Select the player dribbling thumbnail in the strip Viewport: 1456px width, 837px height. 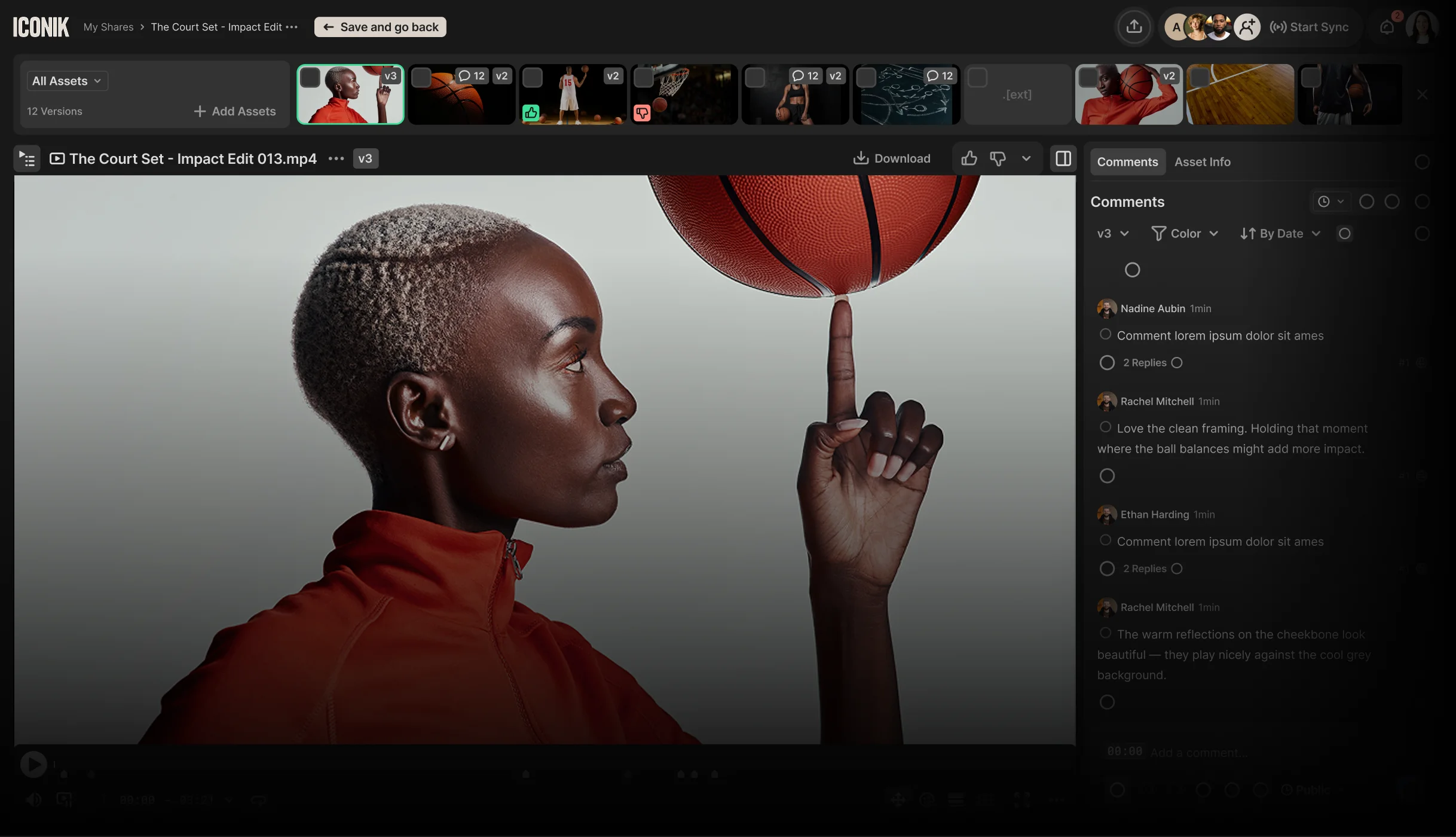[x=573, y=94]
